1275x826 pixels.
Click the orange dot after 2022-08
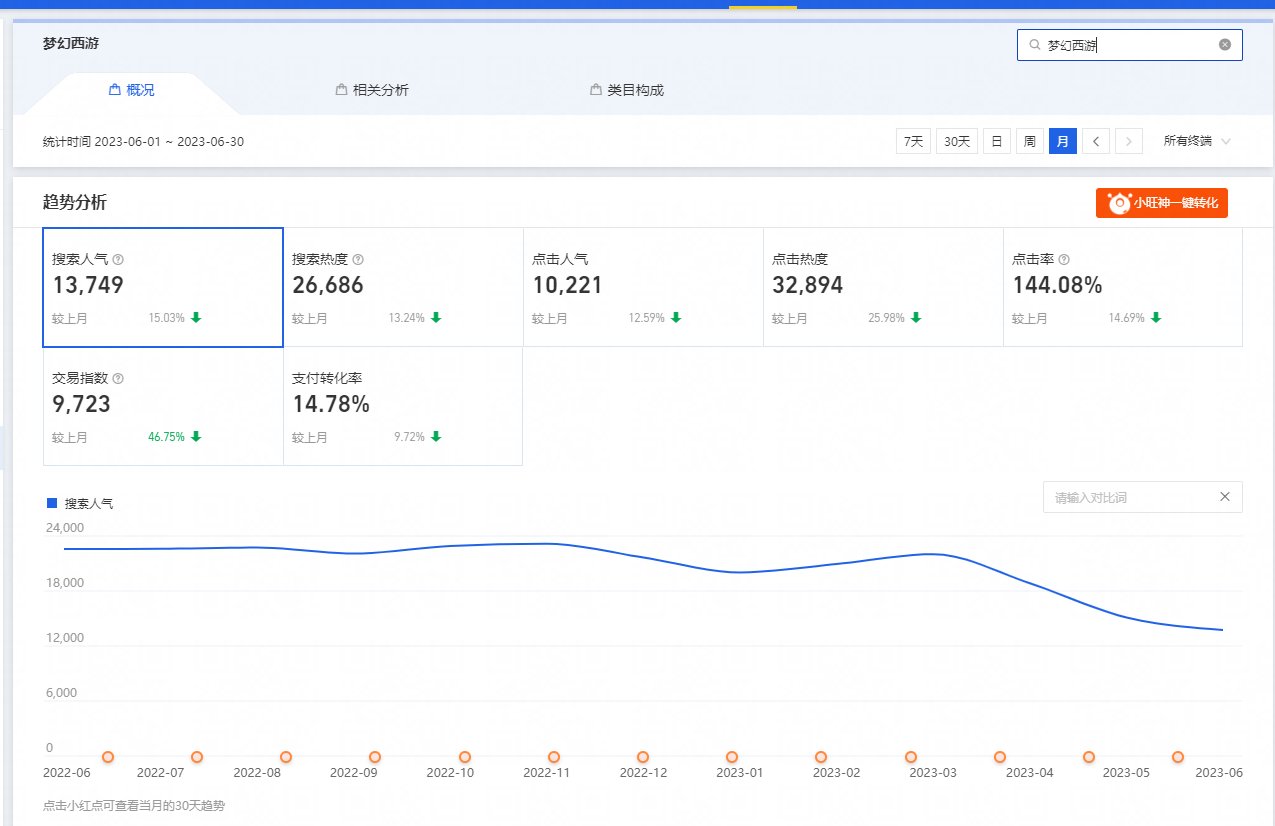click(286, 757)
